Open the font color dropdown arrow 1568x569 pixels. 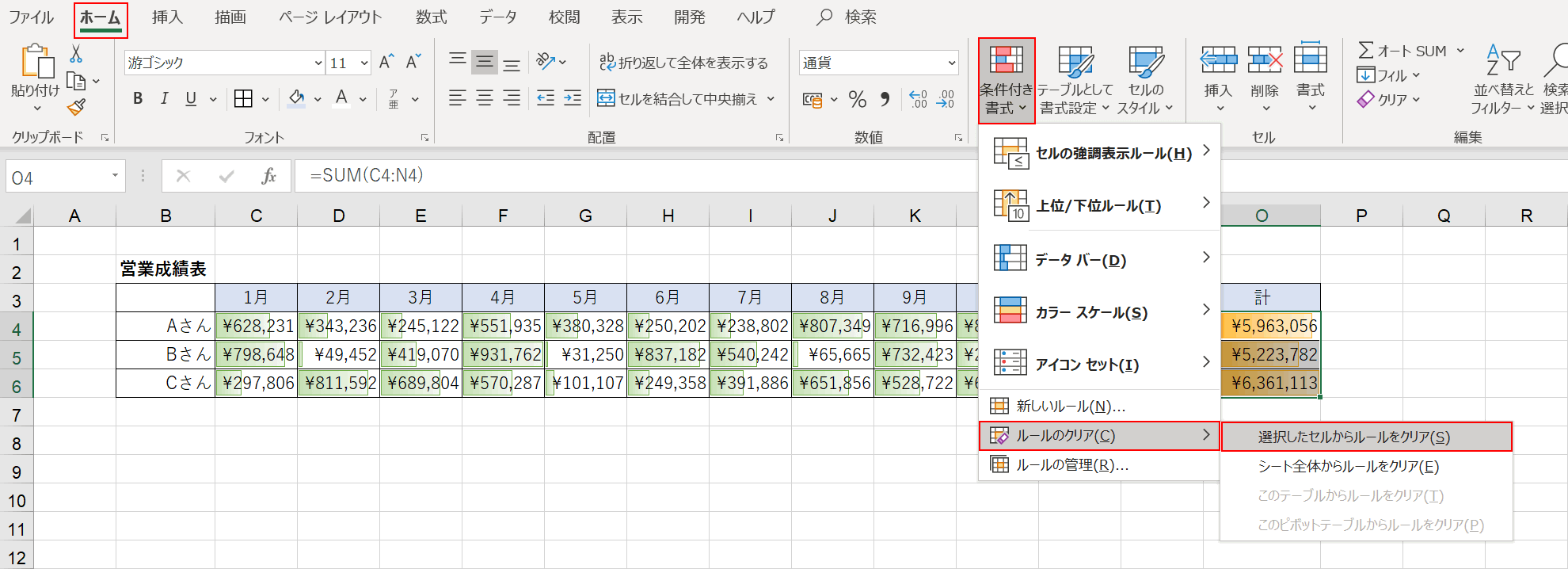(363, 99)
